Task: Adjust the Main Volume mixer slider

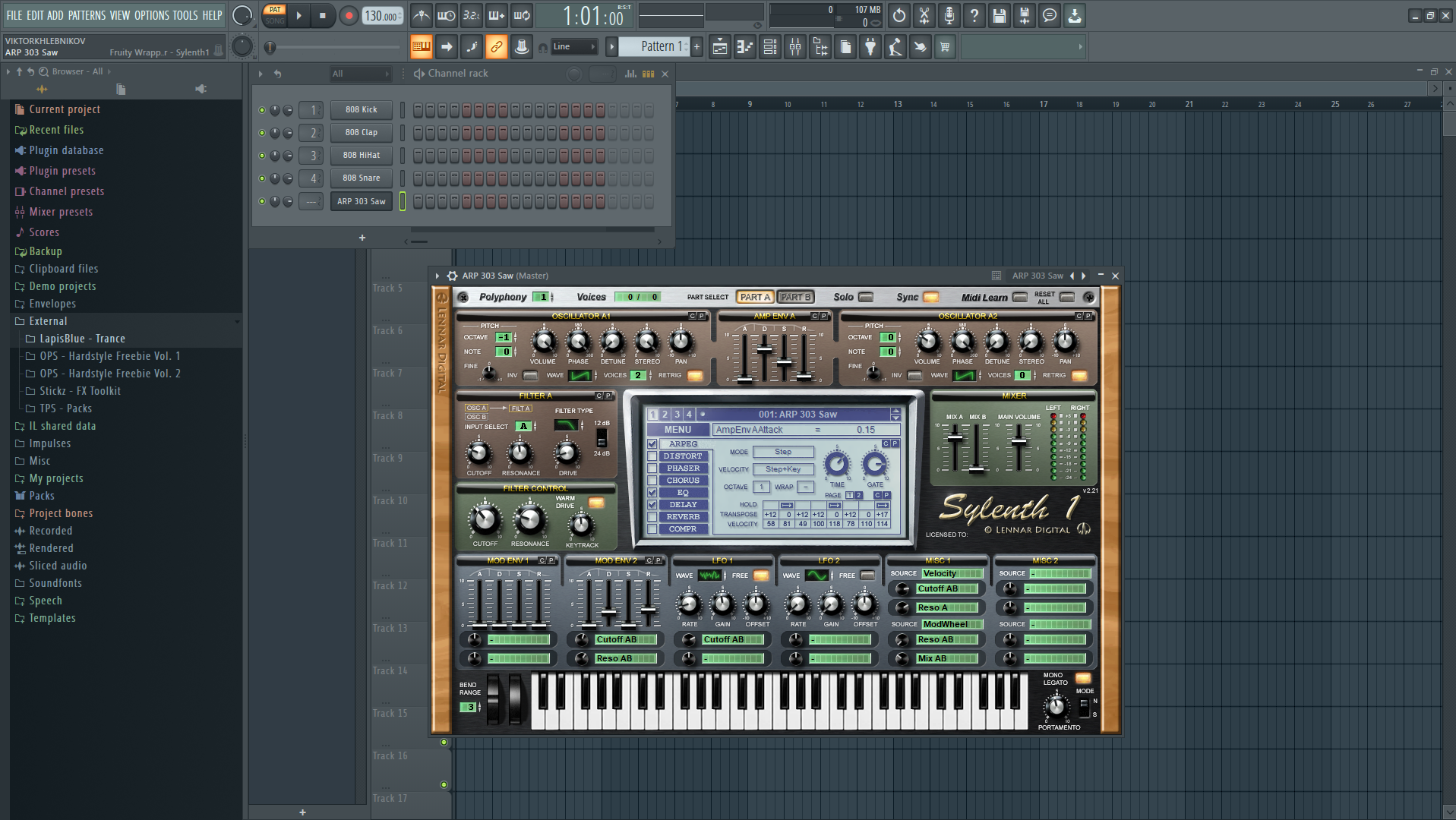Action: click(1019, 440)
